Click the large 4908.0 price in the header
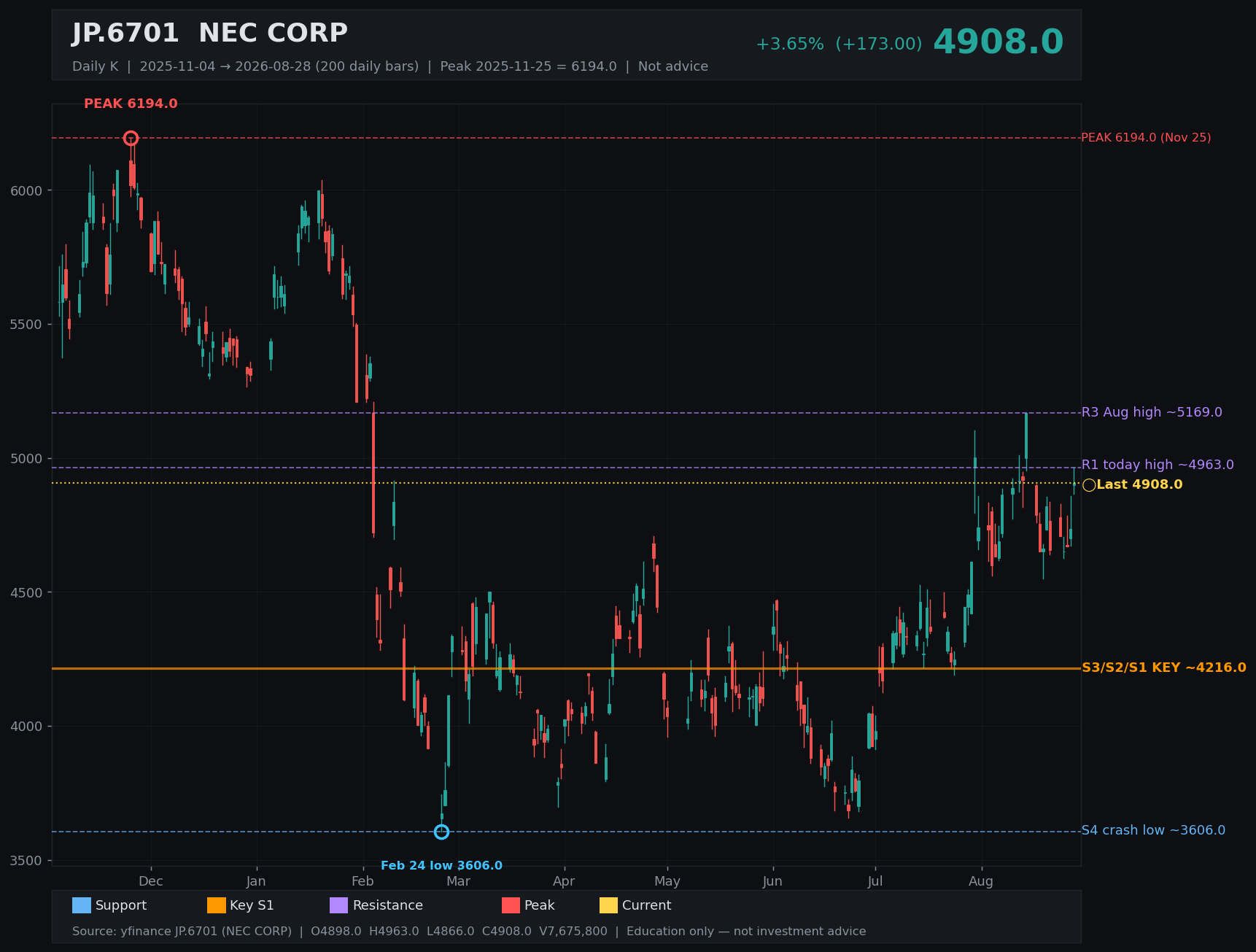The height and width of the screenshot is (952, 1256). [999, 42]
